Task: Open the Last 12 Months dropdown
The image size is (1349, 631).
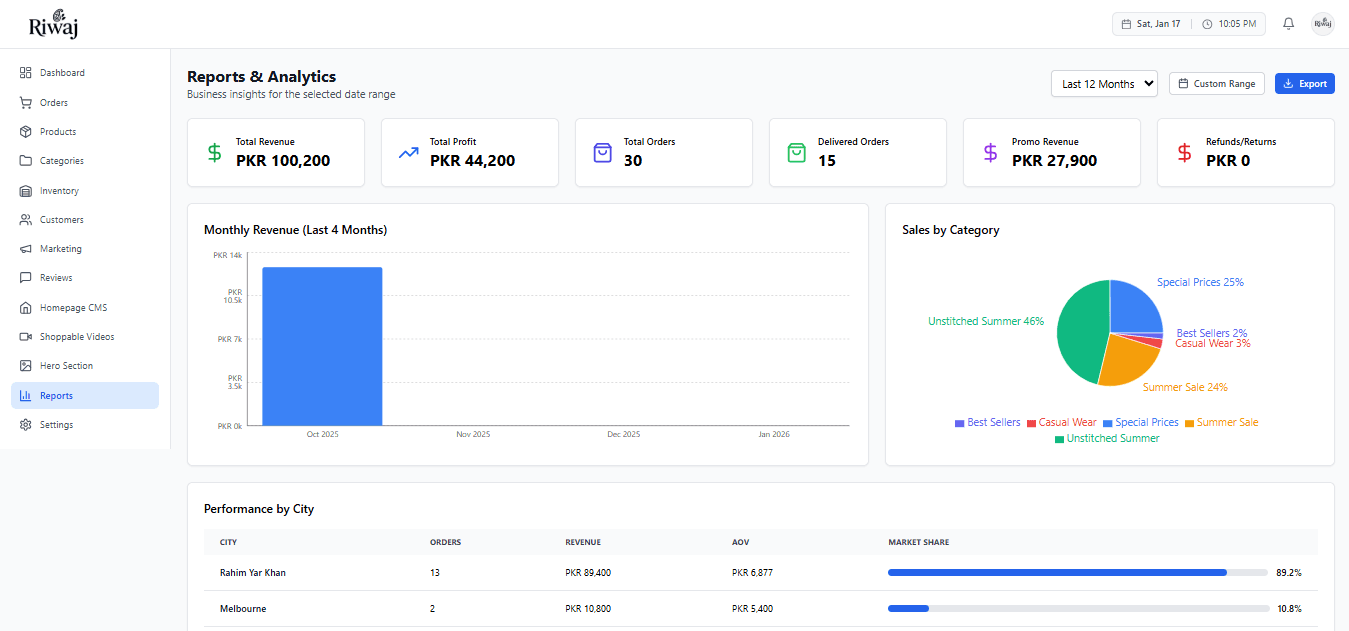Action: (1104, 84)
